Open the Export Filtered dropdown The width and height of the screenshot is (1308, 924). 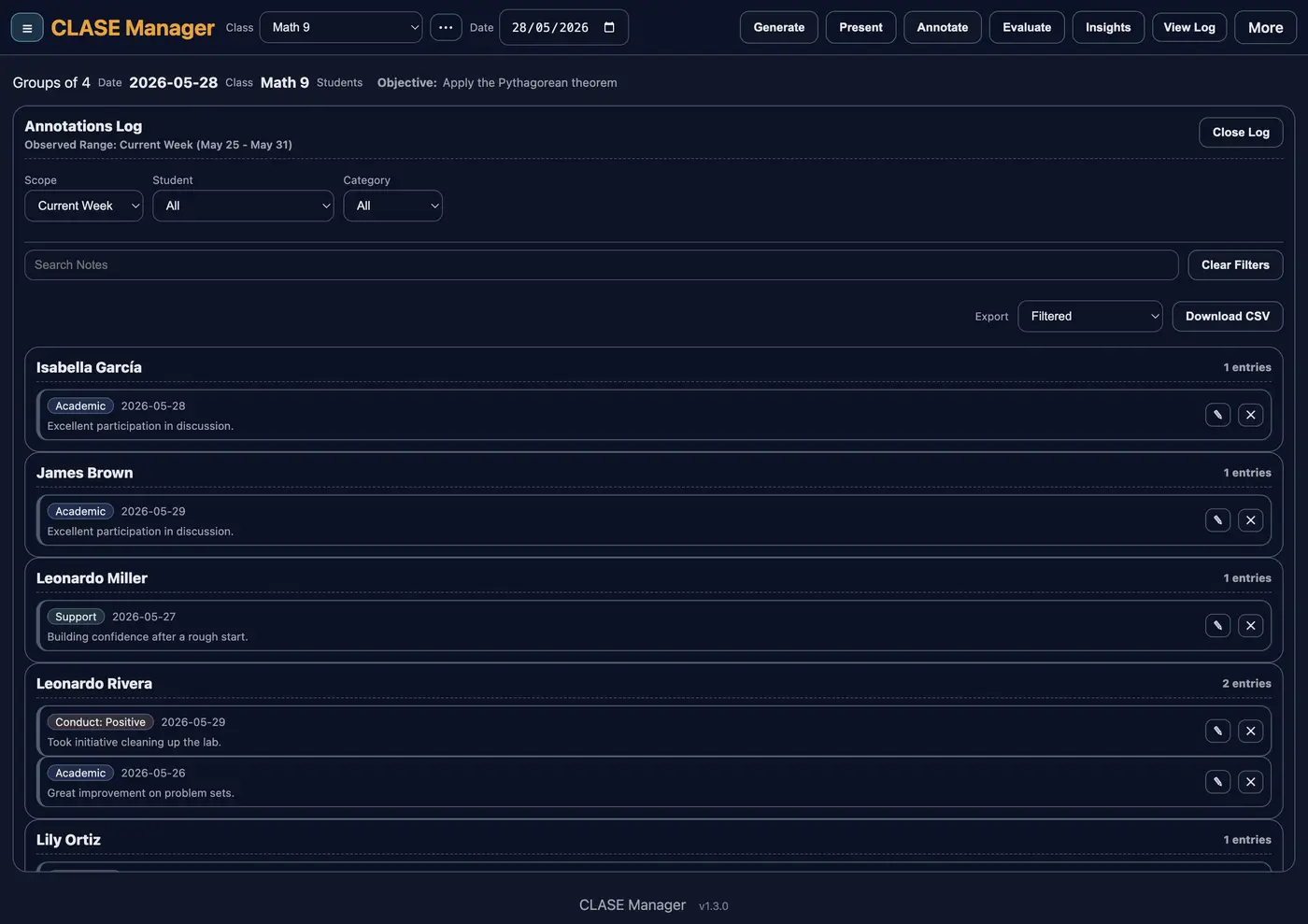coord(1089,316)
